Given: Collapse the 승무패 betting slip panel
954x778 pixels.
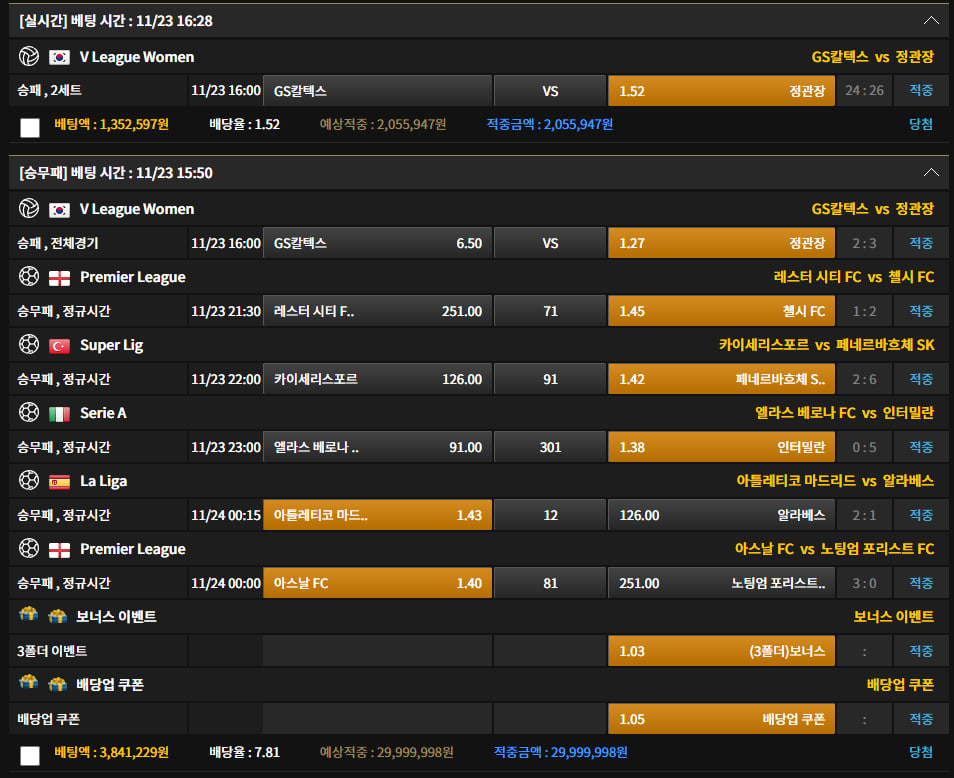Looking at the screenshot, I should tap(931, 173).
